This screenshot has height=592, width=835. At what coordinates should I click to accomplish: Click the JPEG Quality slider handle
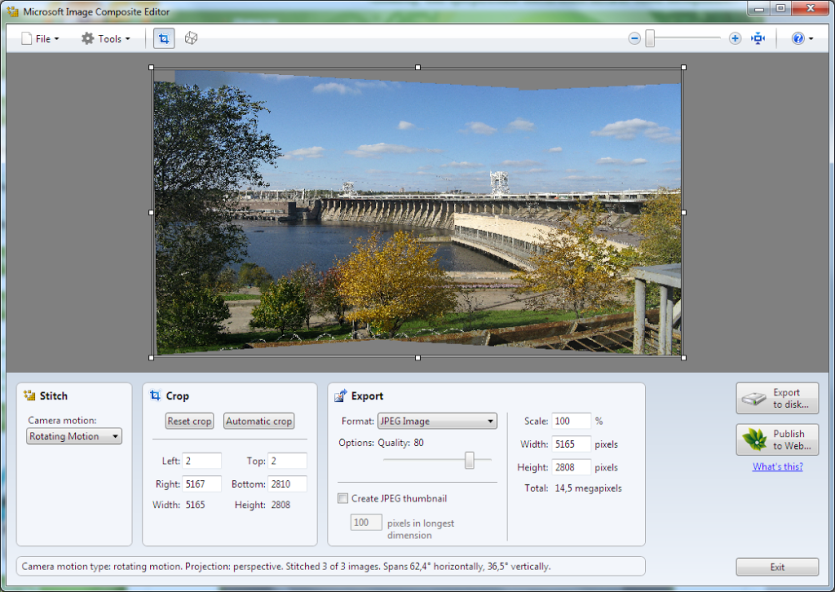(469, 460)
